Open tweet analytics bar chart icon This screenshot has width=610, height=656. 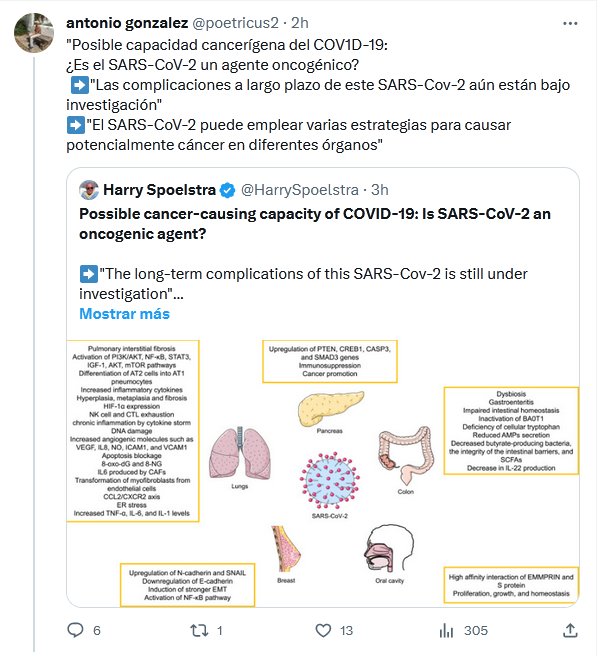446,630
